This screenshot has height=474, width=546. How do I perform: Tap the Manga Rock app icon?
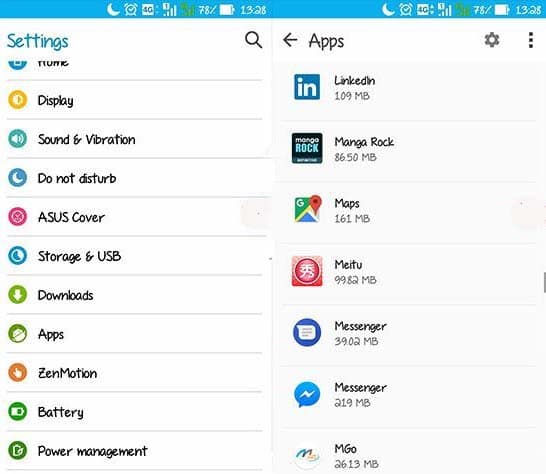pyautogui.click(x=307, y=148)
